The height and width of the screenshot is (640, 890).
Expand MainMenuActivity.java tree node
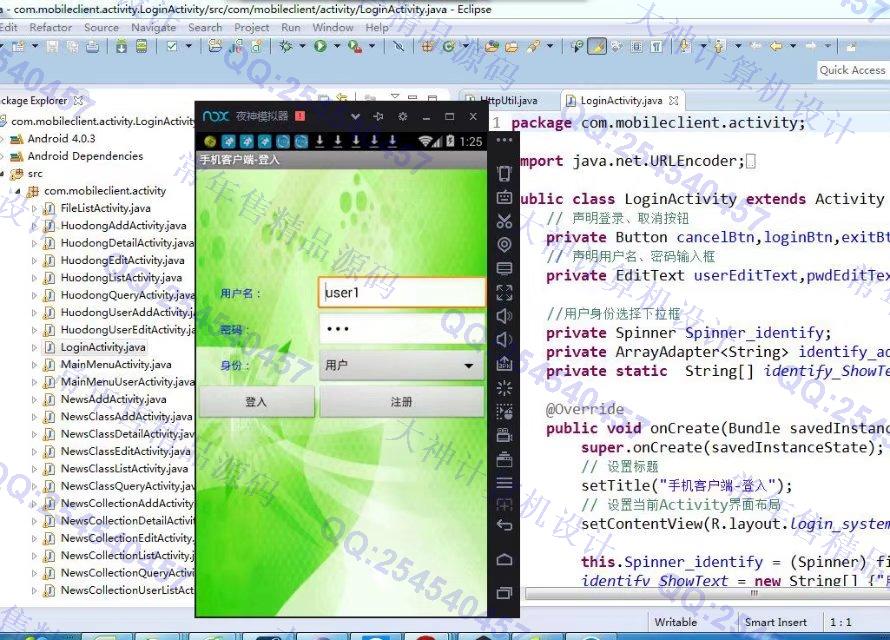click(34, 365)
